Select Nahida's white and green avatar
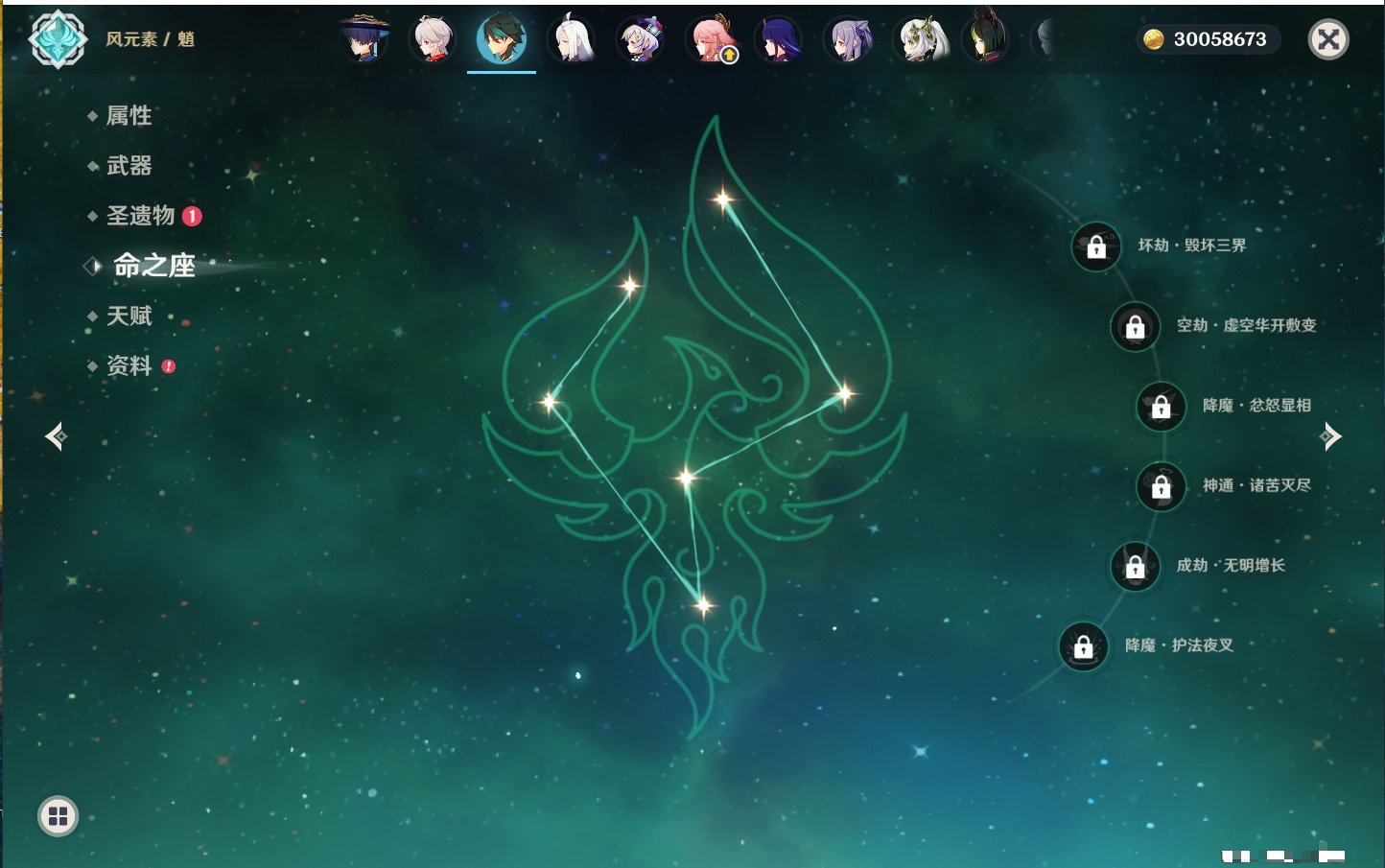Viewport: 1385px width, 868px height. (919, 39)
